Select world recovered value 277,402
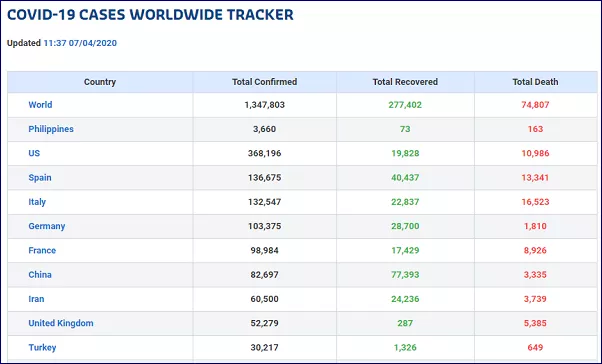 405,105
